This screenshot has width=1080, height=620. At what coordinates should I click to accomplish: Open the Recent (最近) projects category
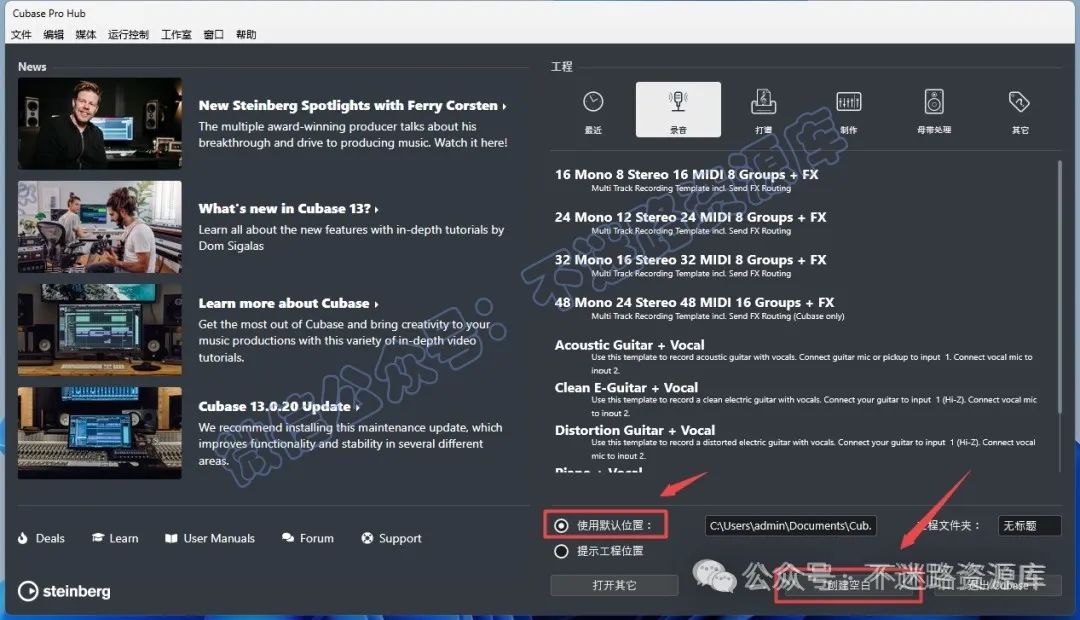coord(593,110)
